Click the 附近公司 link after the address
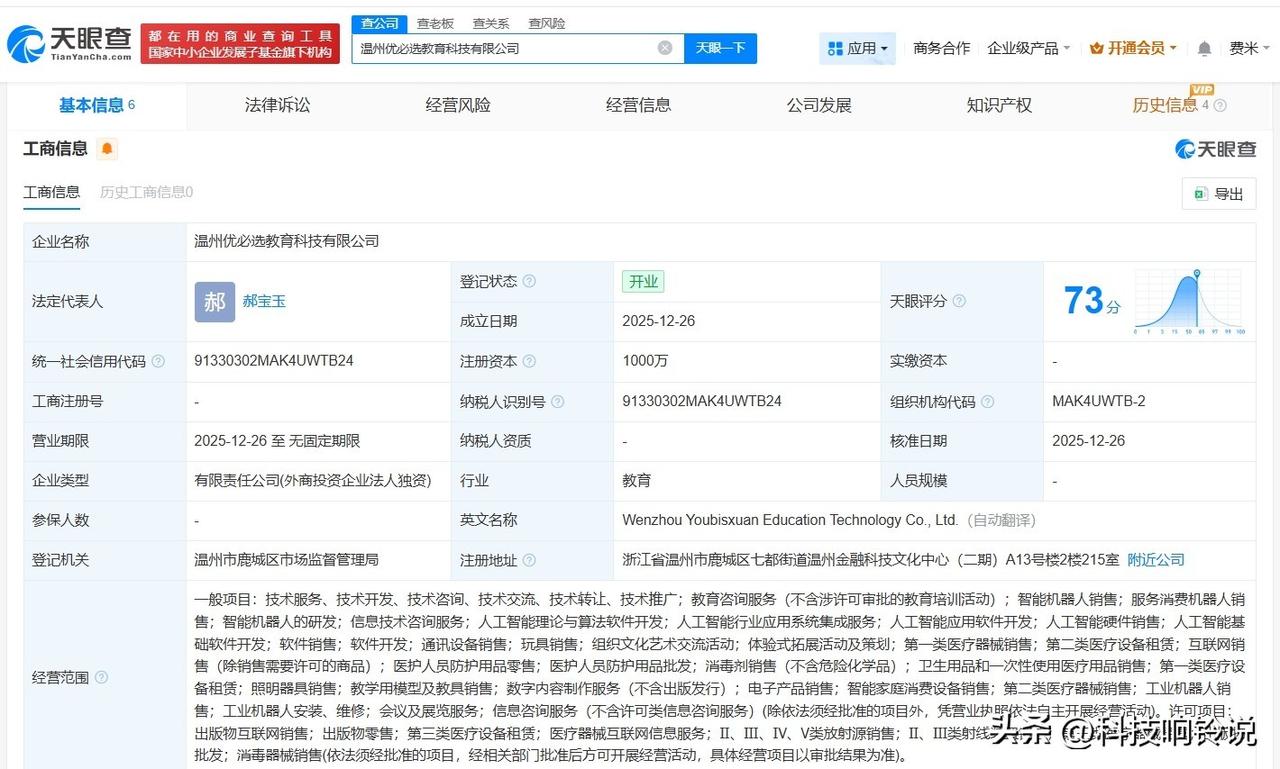 click(x=1155, y=560)
